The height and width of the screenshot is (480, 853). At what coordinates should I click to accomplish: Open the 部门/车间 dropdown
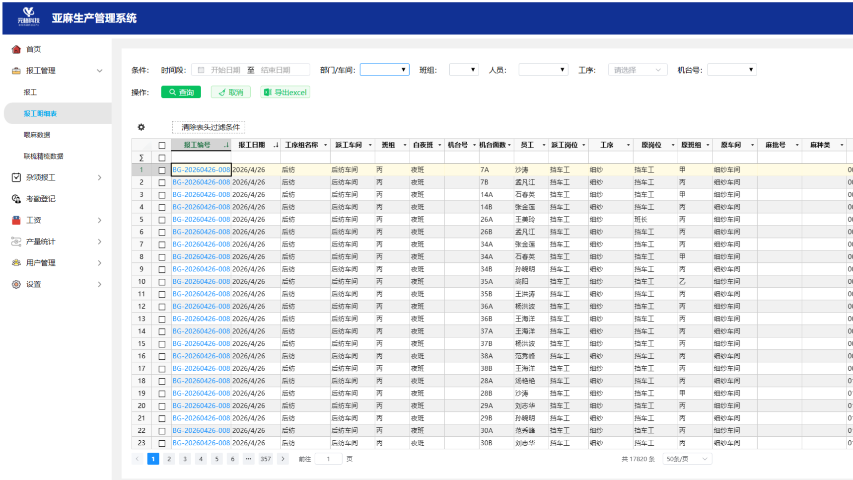(384, 70)
